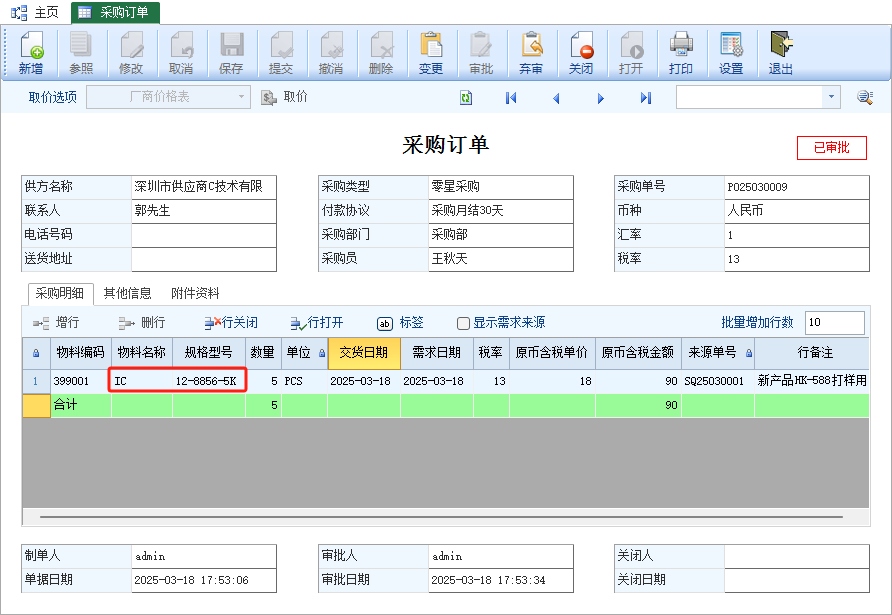Click the 变更 clipboard icon
892x615 pixels.
[x=431, y=52]
